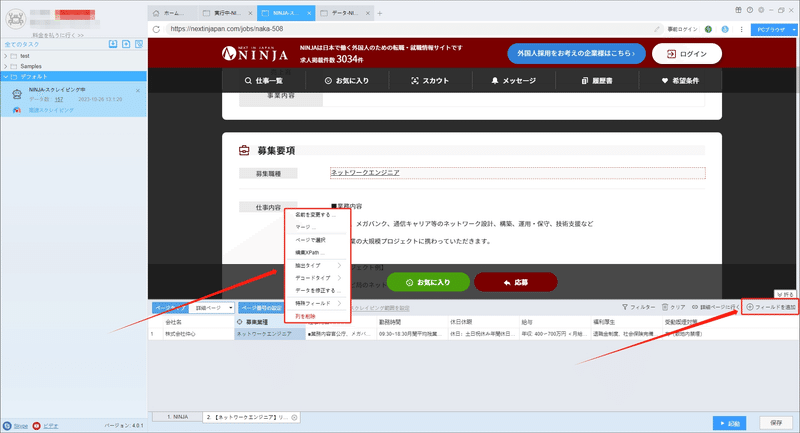Screen dimensions: 800x433
Task: Click the ネットワークエンジニア job title link
Action: 365,173
